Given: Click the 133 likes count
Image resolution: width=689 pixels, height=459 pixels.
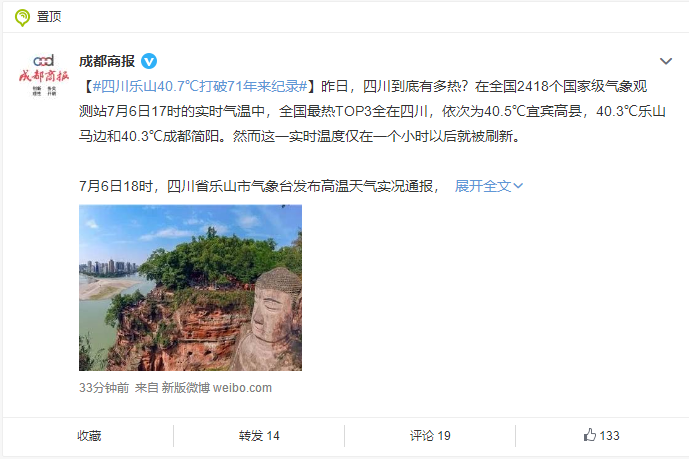Looking at the screenshot, I should pos(609,436).
